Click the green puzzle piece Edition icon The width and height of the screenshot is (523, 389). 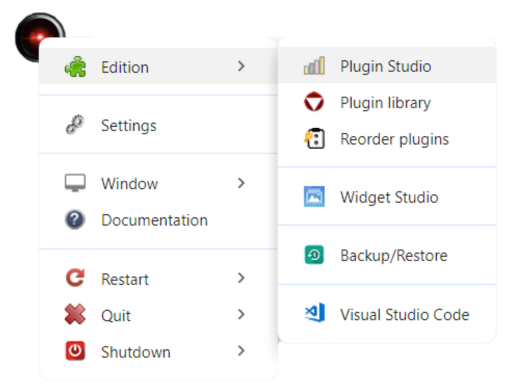pos(75,67)
